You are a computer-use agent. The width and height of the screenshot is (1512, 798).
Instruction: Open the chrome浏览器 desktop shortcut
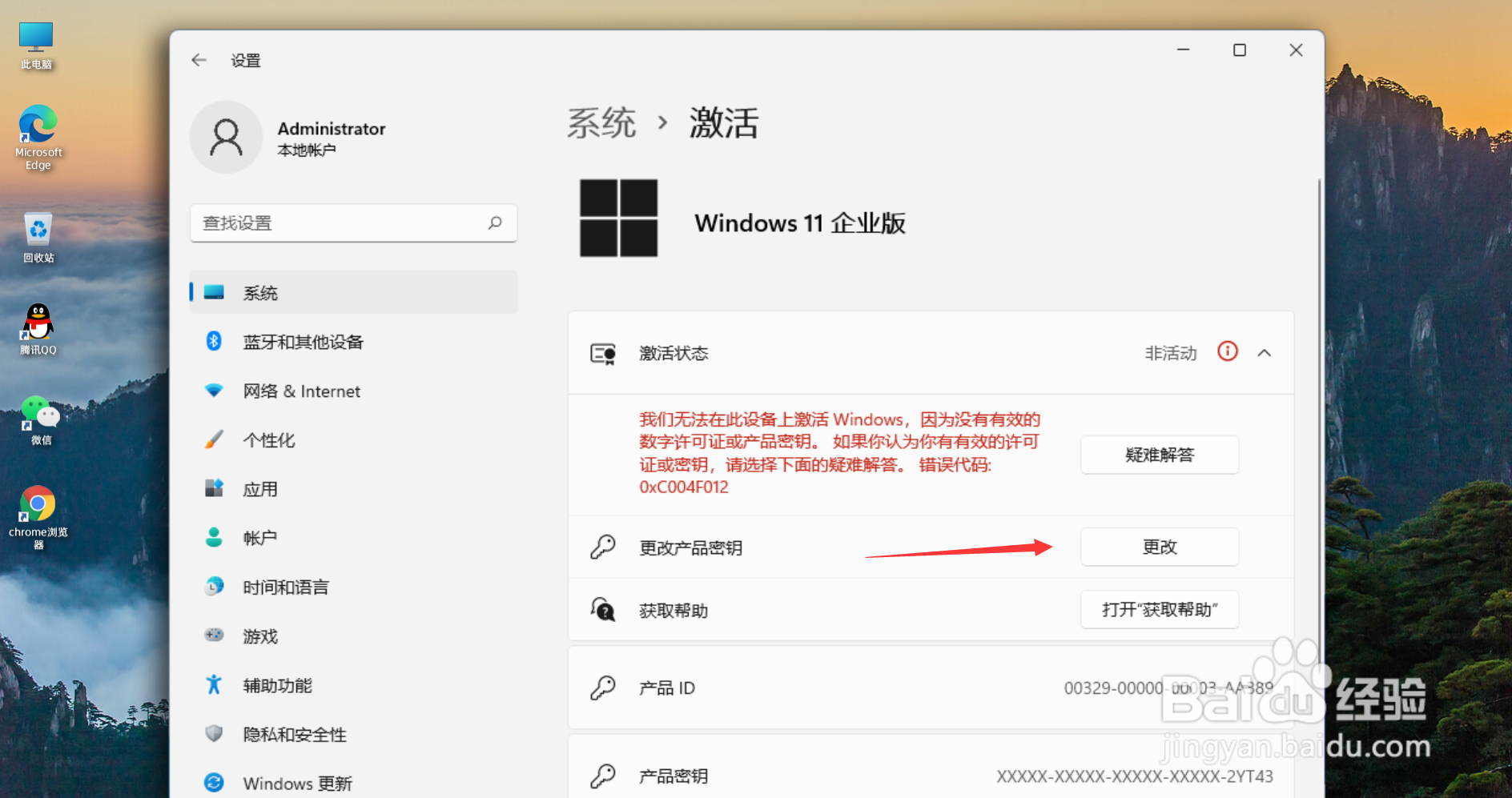click(x=38, y=517)
